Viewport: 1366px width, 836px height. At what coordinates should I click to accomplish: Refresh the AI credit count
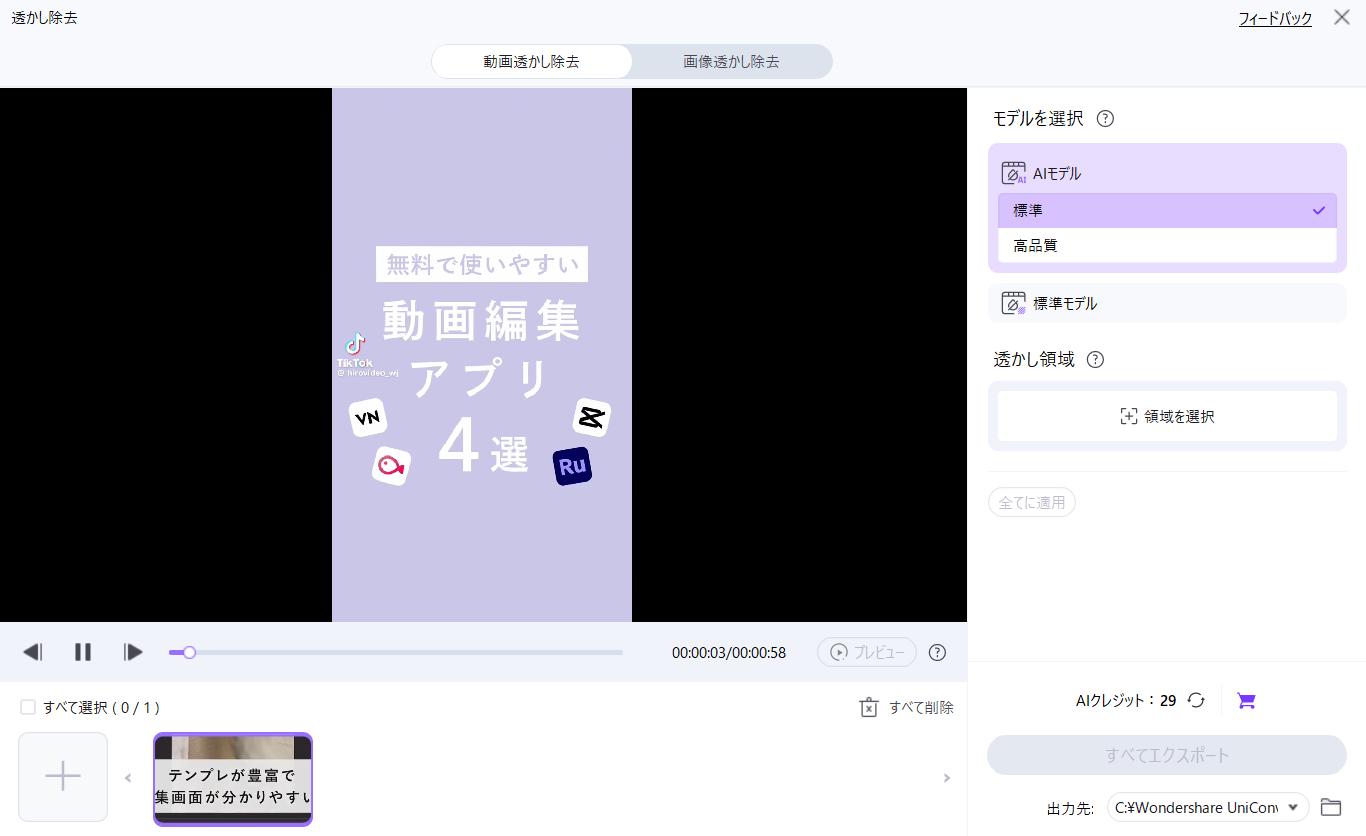point(1196,700)
